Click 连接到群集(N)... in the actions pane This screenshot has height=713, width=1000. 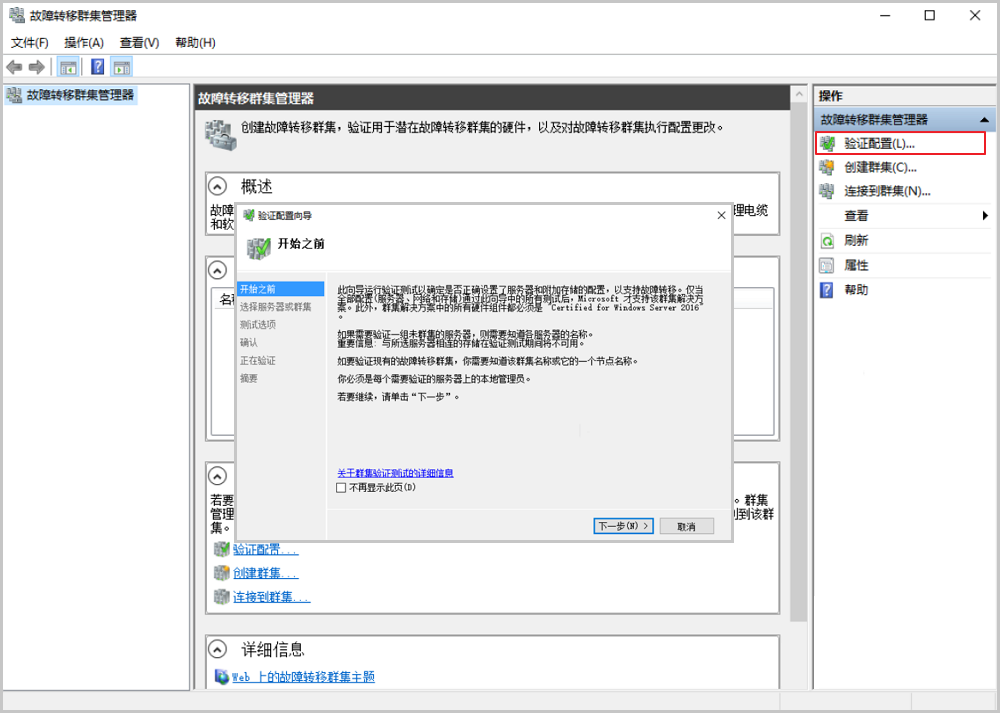887,191
